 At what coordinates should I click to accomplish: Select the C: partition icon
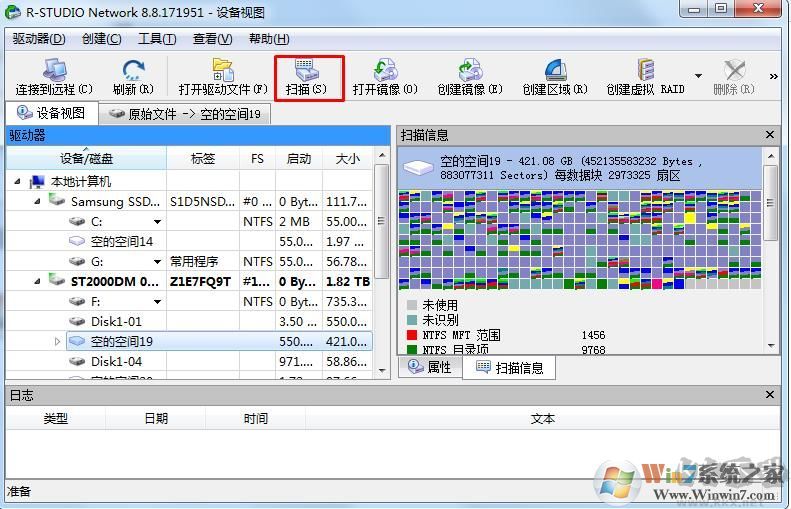[77, 221]
